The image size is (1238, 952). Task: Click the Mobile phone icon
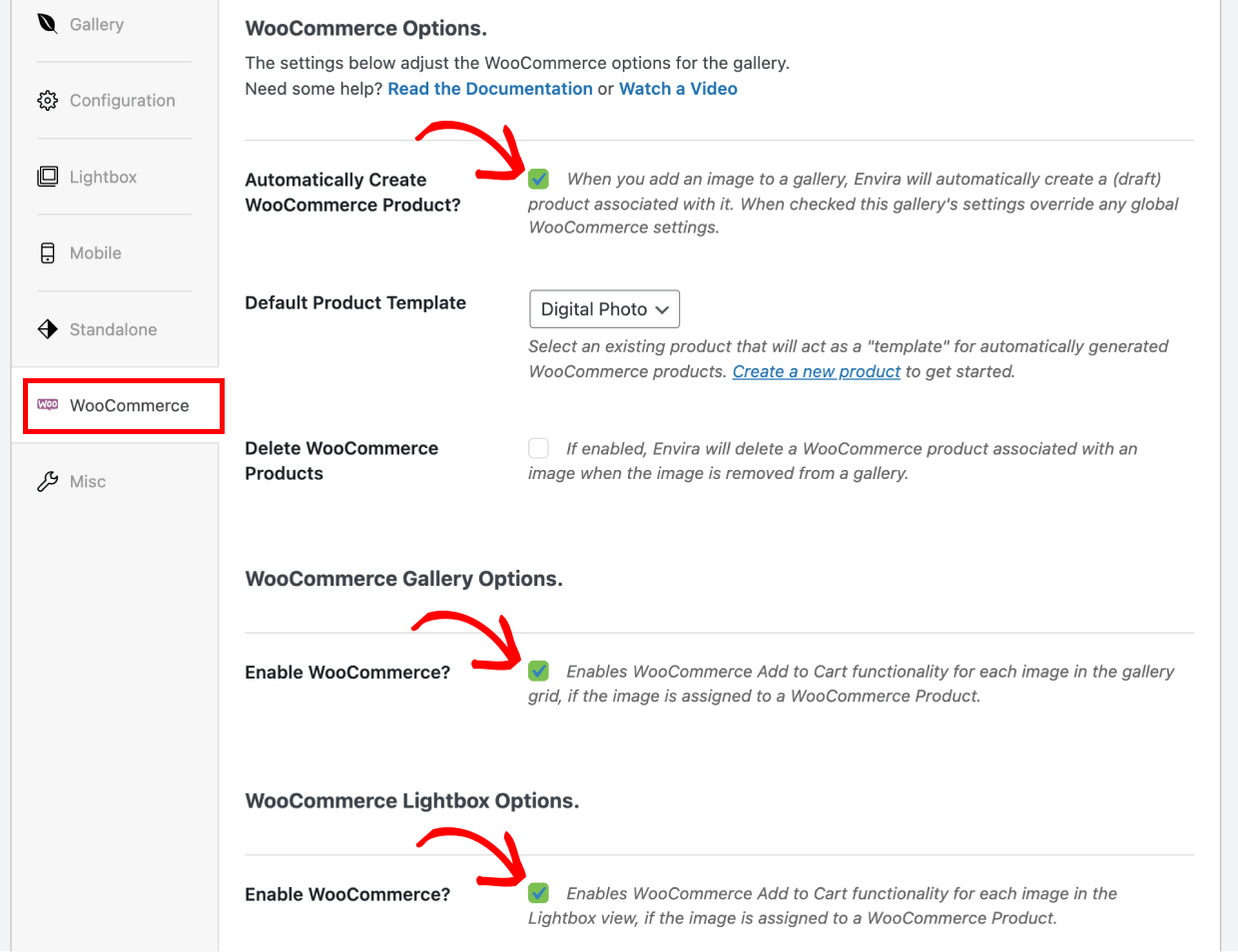pyautogui.click(x=47, y=252)
